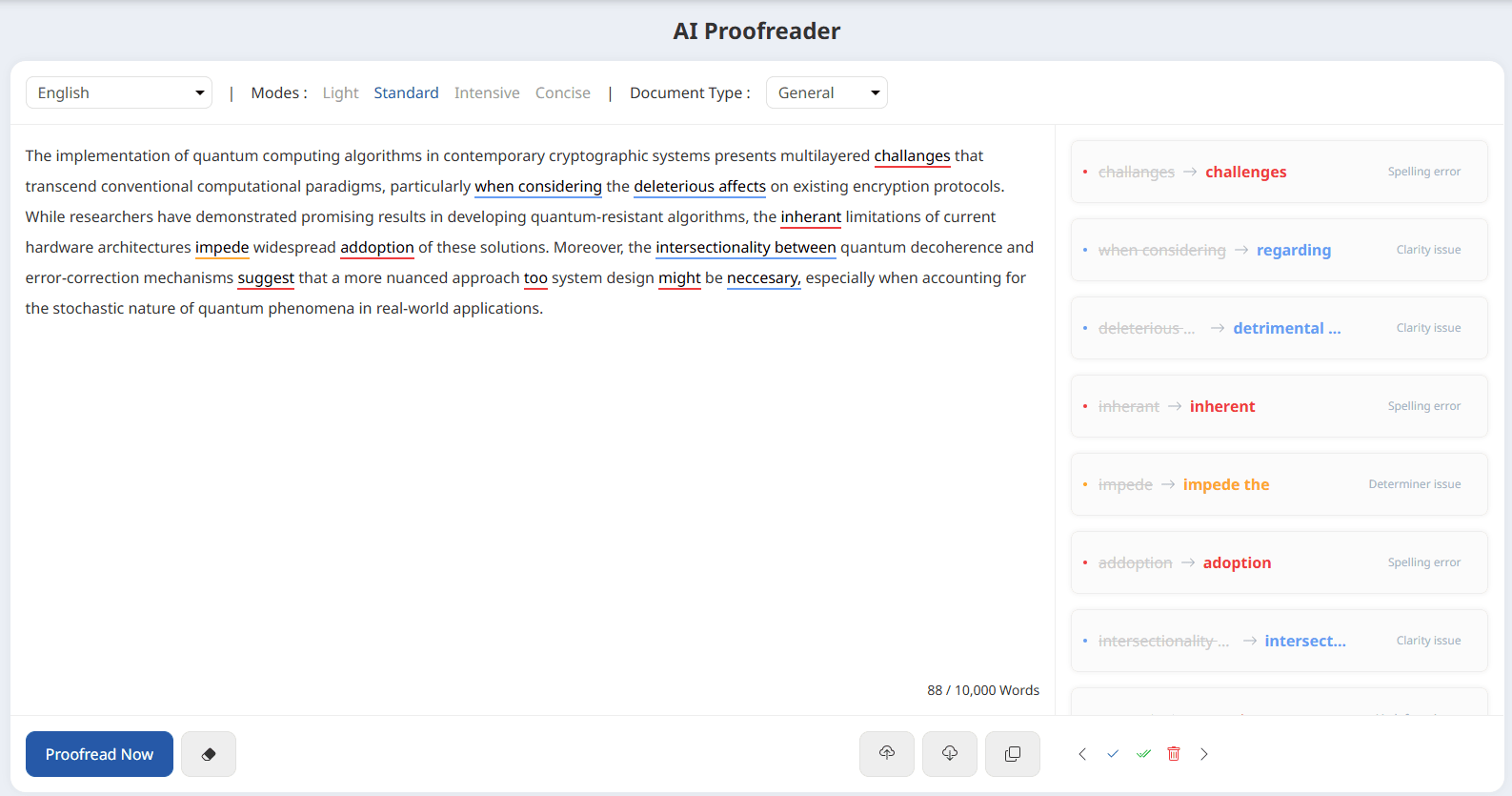Choose the 'impede the' determiner suggestion

point(1279,484)
